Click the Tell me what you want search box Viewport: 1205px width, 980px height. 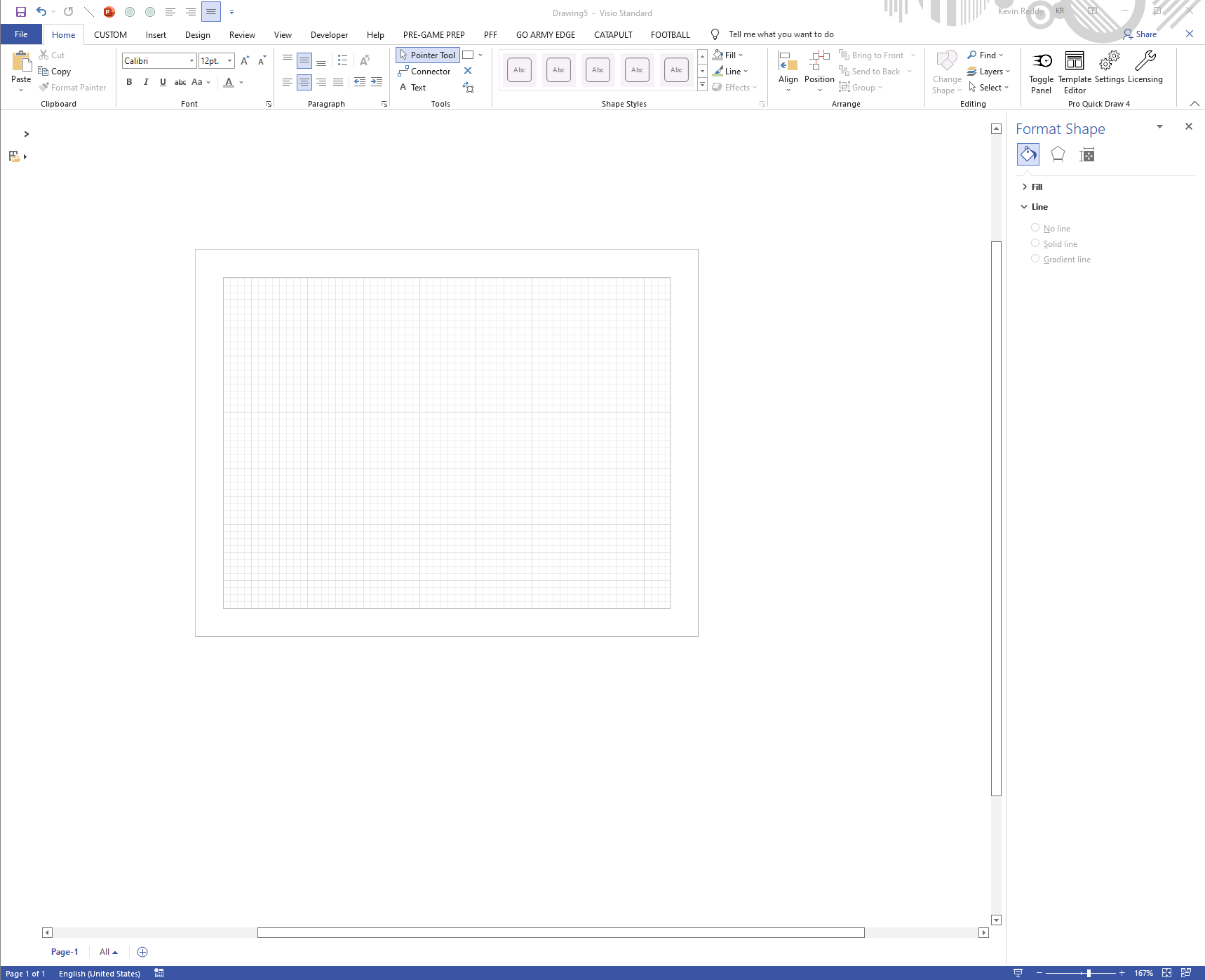[x=781, y=34]
